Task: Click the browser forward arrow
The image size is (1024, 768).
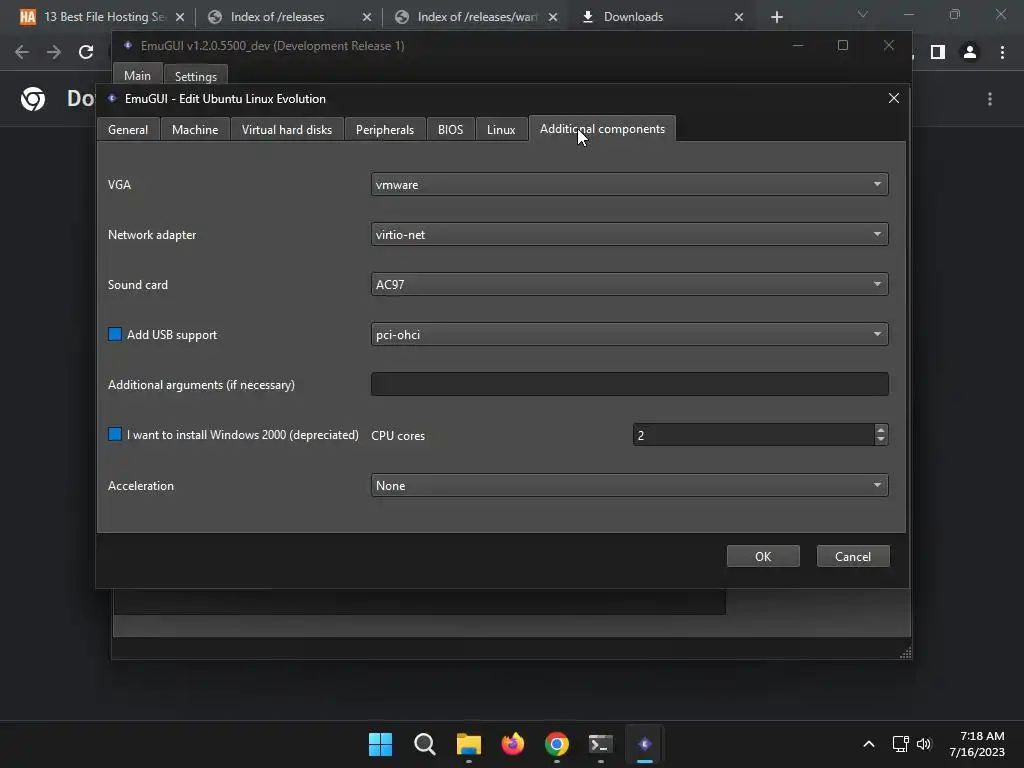Action: 54,52
